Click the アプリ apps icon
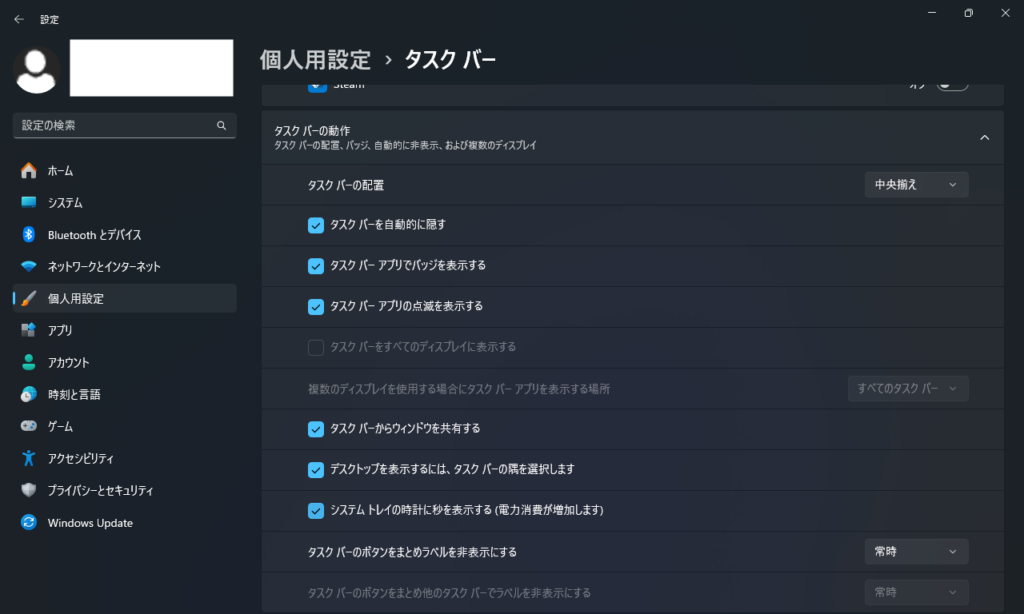Image resolution: width=1024 pixels, height=614 pixels. tap(29, 331)
